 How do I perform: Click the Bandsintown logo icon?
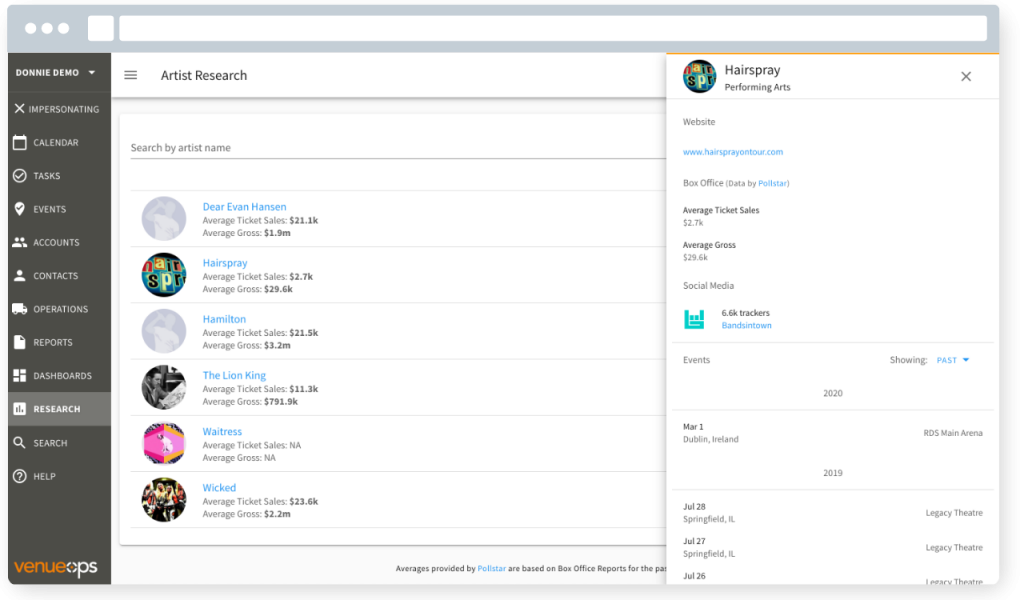click(694, 319)
